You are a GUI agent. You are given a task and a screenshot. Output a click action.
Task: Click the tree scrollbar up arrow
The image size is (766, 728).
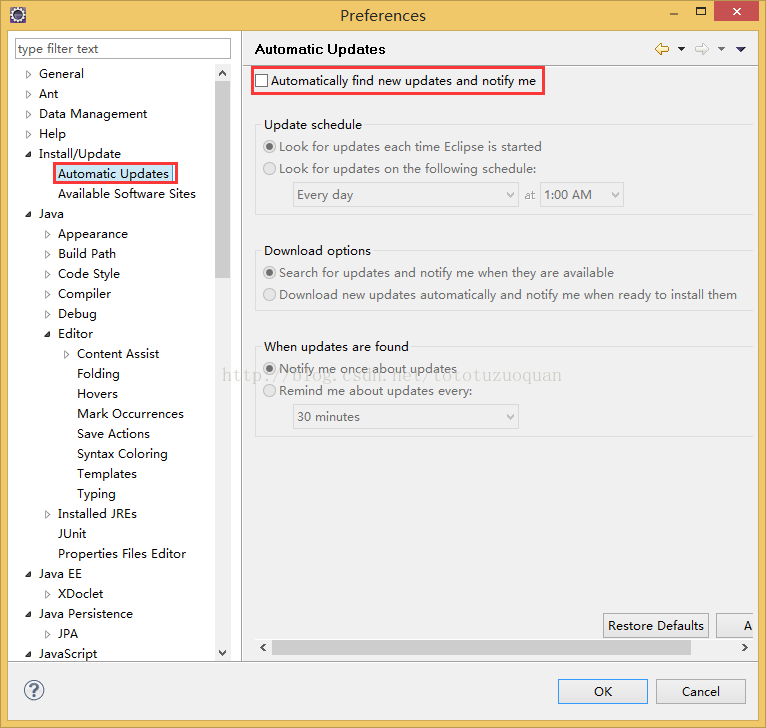click(223, 73)
